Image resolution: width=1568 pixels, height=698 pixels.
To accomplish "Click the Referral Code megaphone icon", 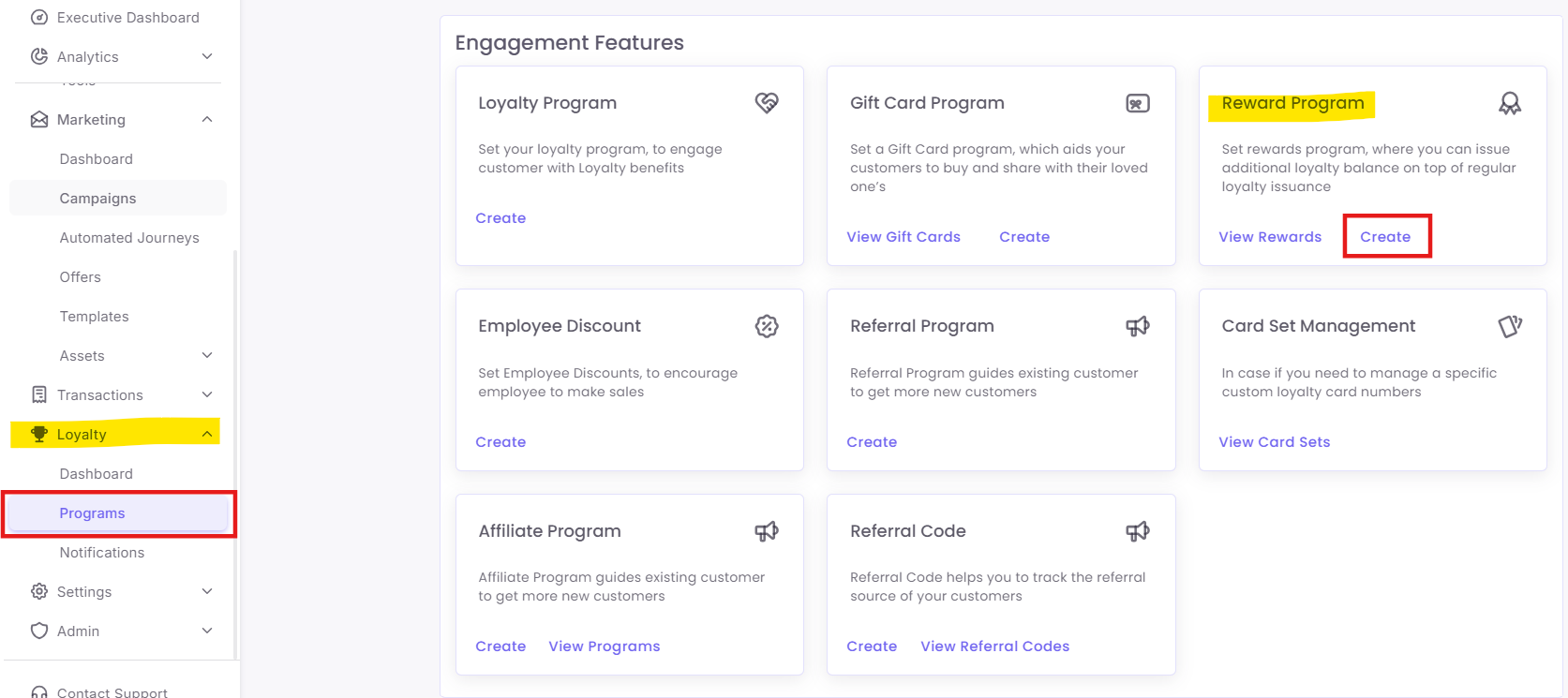I will tap(1138, 531).
